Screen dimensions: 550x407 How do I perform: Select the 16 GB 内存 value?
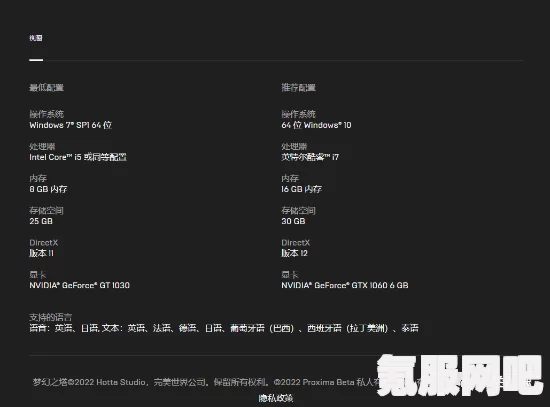click(x=301, y=189)
